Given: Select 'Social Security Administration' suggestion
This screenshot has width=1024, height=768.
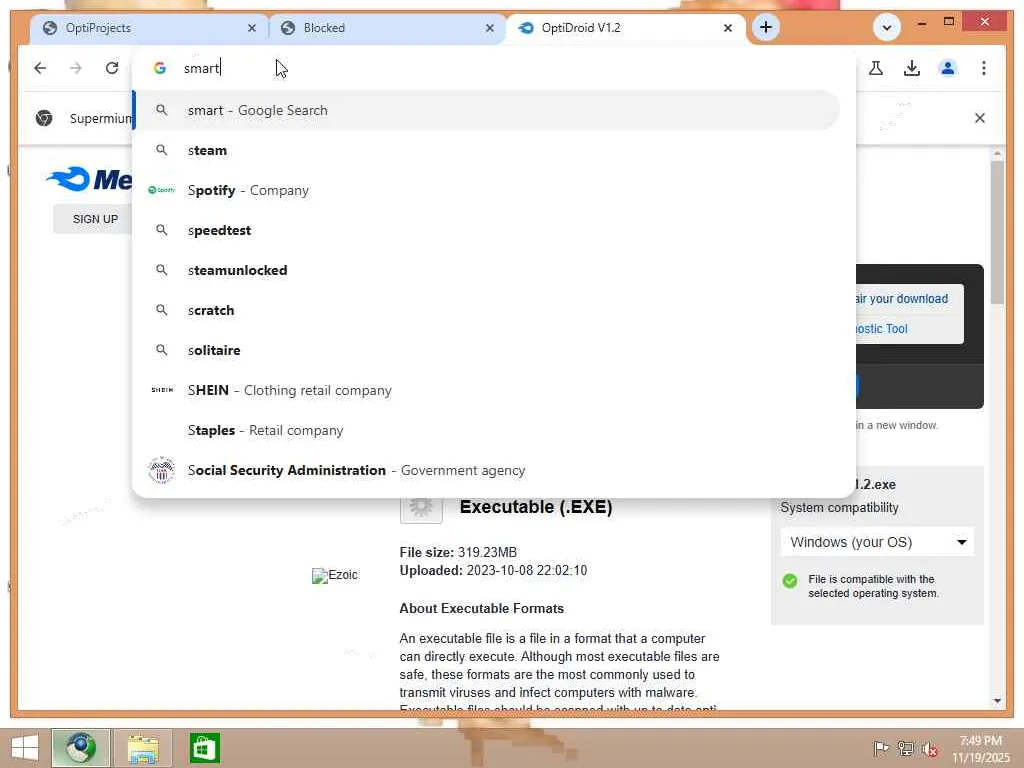Looking at the screenshot, I should pos(487,470).
